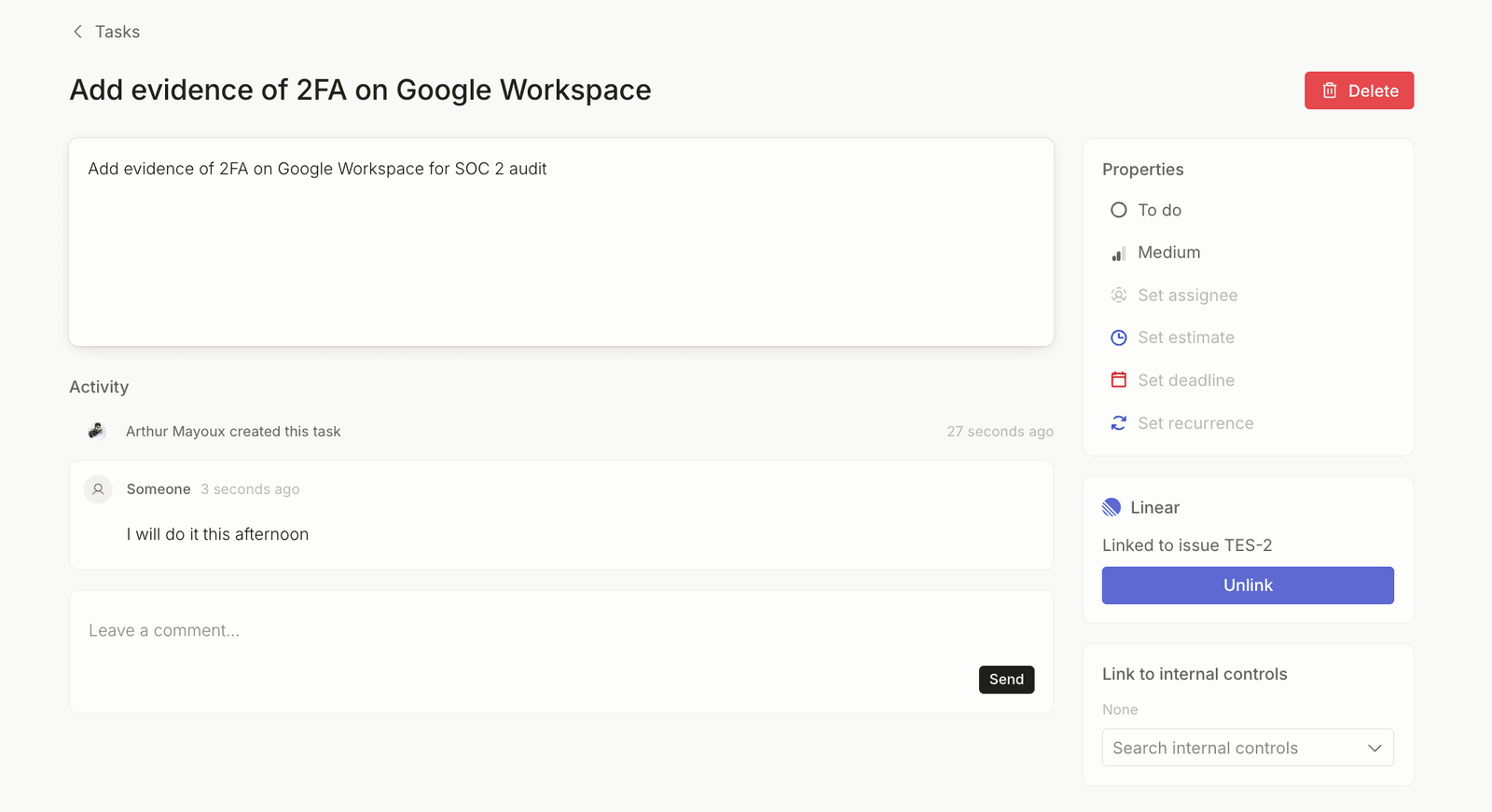Click the Linear logo icon
The image size is (1492, 812).
pos(1112,507)
